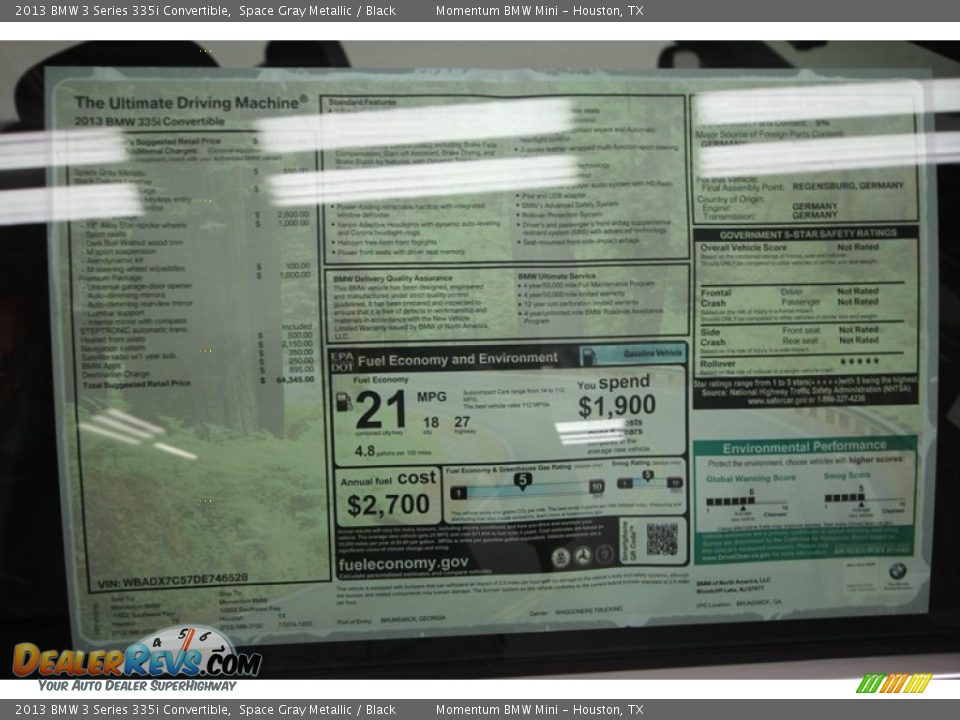This screenshot has width=960, height=720.
Task: Click the rollover five-star rating
Action: click(860, 361)
